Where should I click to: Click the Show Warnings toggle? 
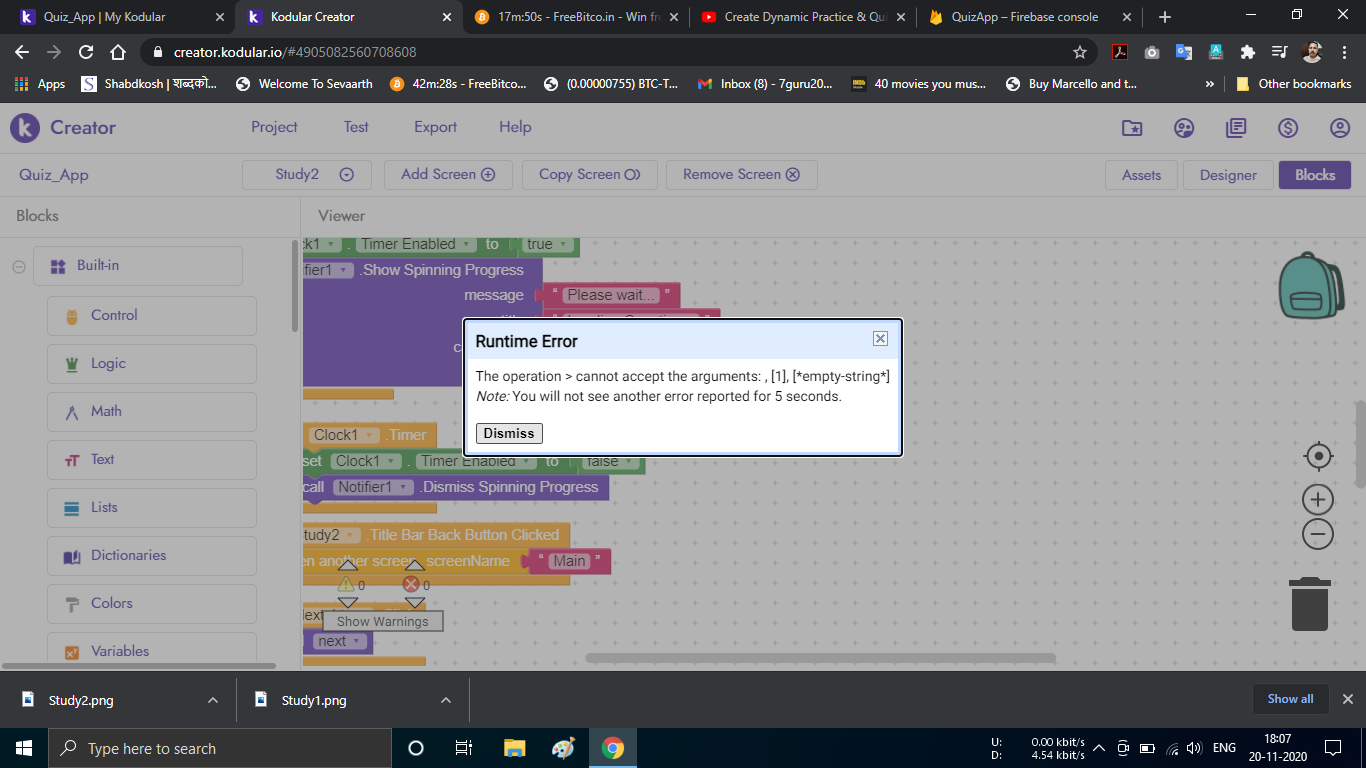[x=382, y=621]
